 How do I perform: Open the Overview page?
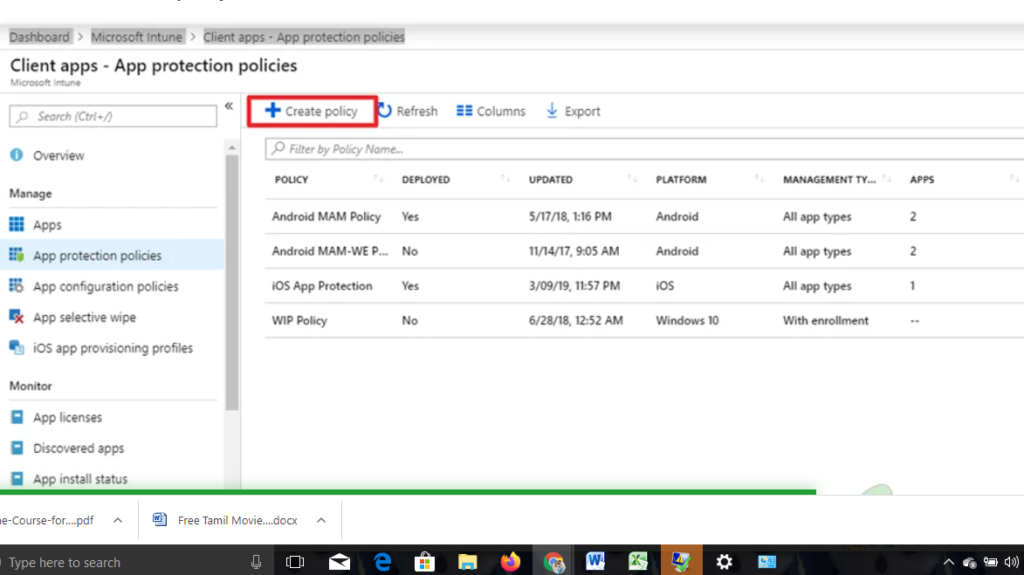(59, 156)
